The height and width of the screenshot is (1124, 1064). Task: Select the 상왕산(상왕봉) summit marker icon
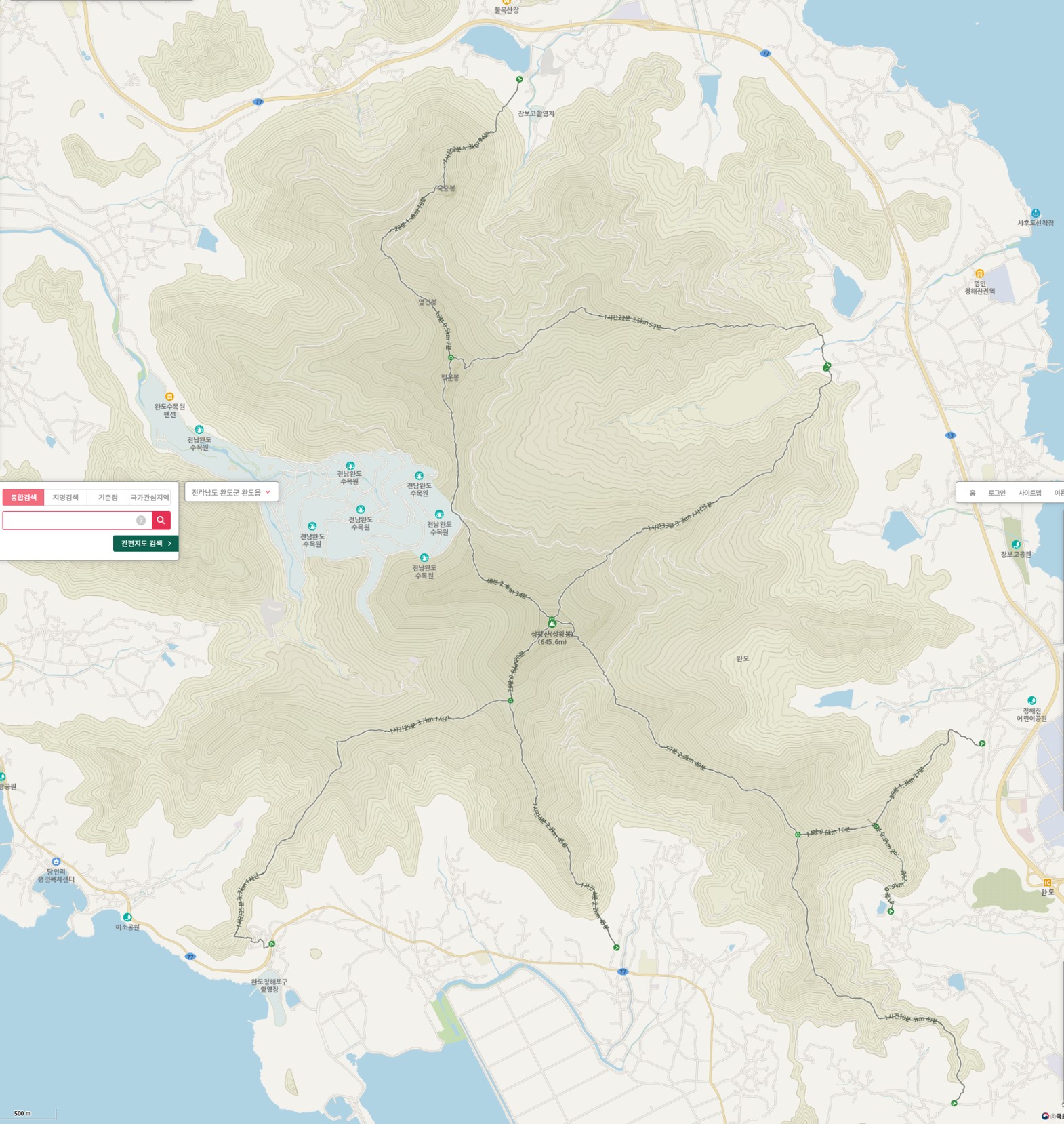click(552, 622)
